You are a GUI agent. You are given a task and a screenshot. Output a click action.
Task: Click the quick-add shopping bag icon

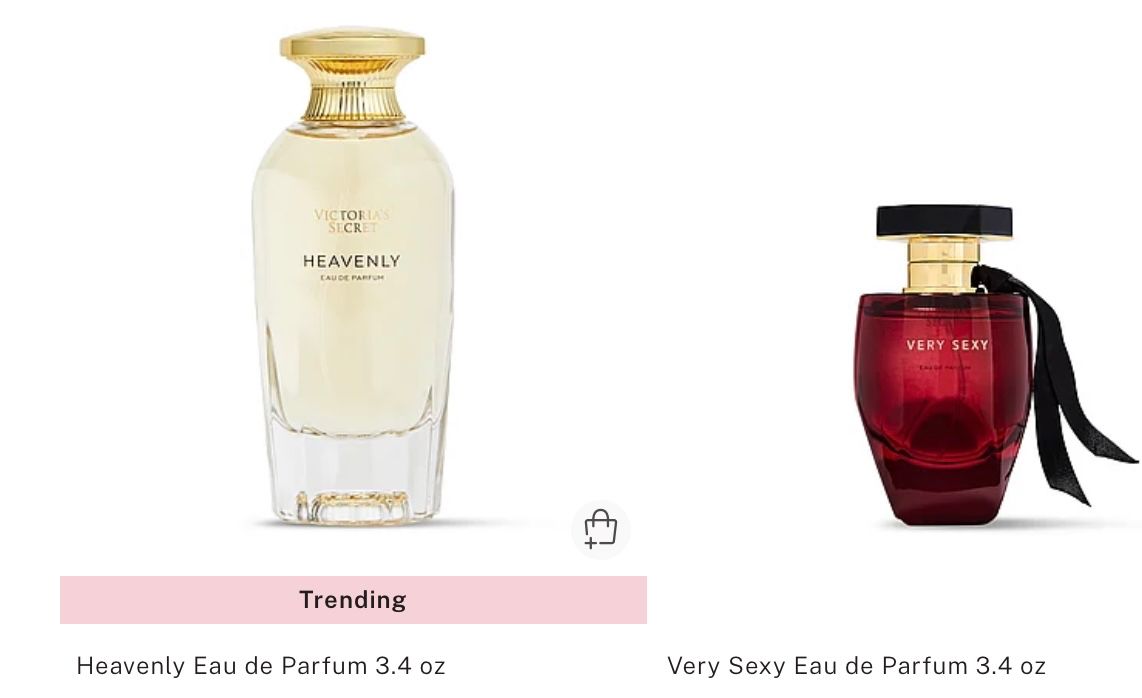click(600, 529)
